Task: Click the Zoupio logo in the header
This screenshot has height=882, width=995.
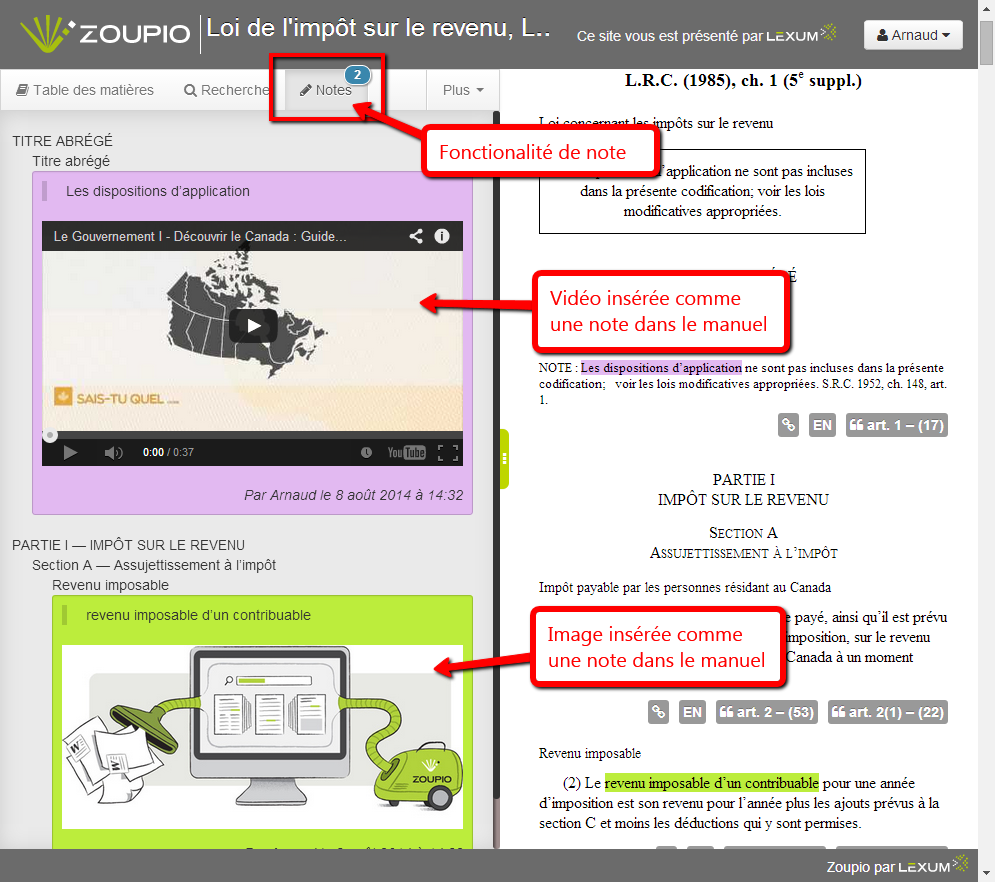Action: (x=105, y=33)
